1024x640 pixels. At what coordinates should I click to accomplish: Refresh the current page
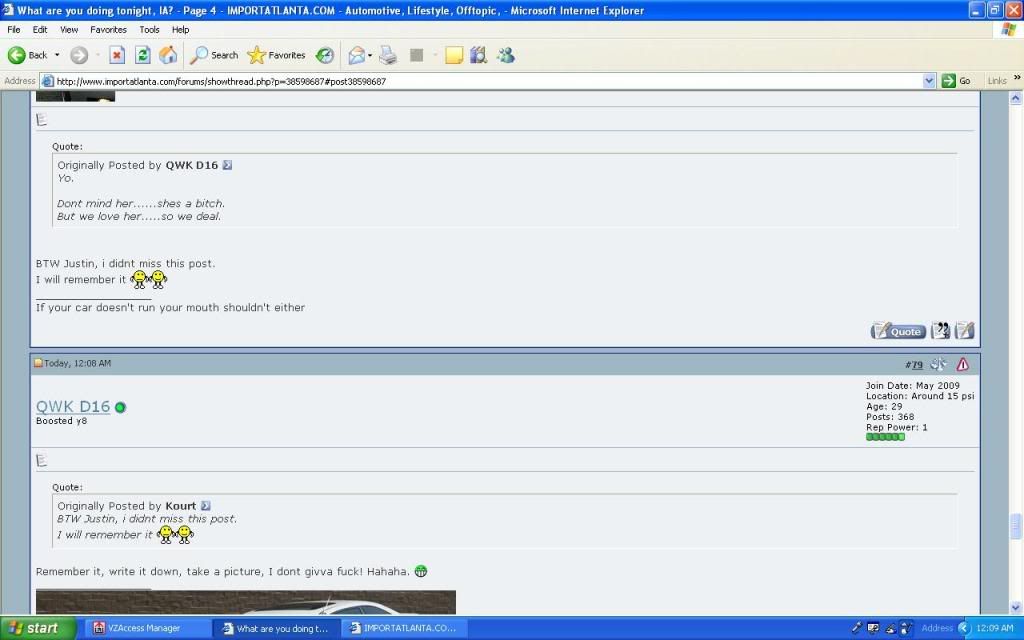click(x=143, y=55)
